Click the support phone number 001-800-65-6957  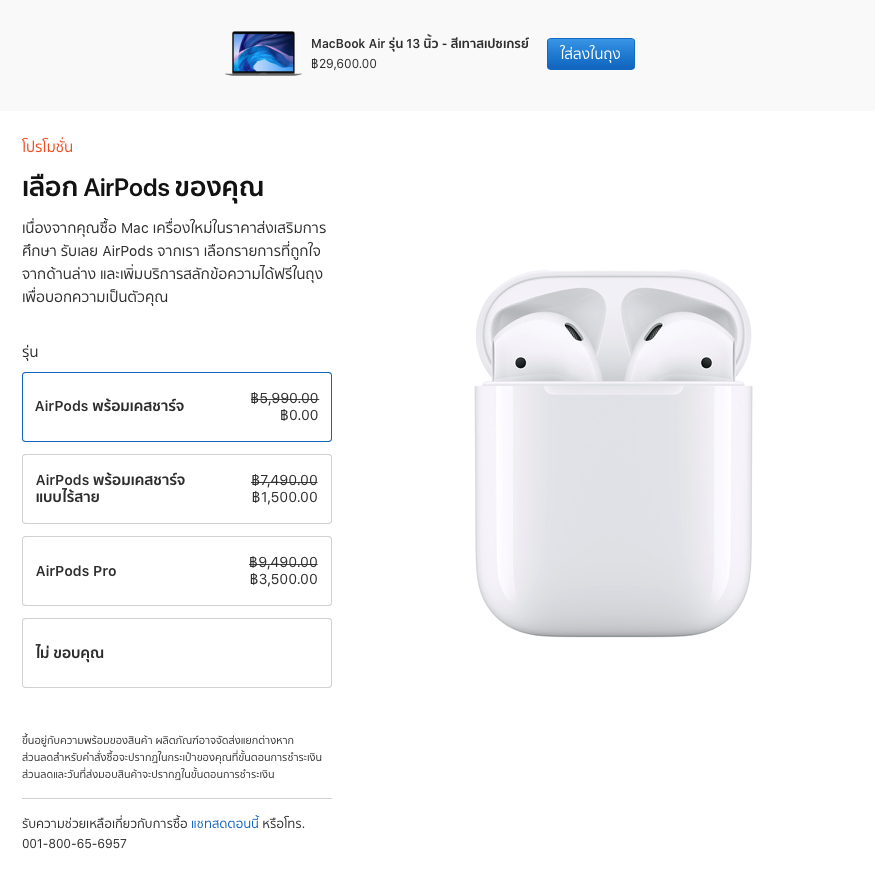pos(74,844)
